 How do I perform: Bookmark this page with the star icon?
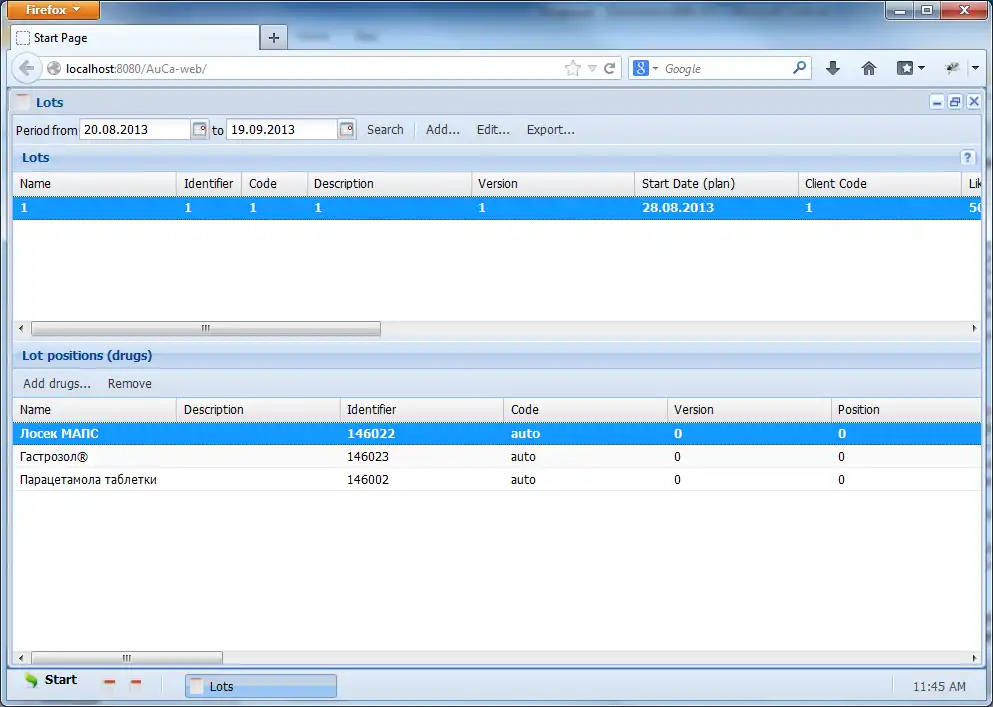pyautogui.click(x=572, y=68)
